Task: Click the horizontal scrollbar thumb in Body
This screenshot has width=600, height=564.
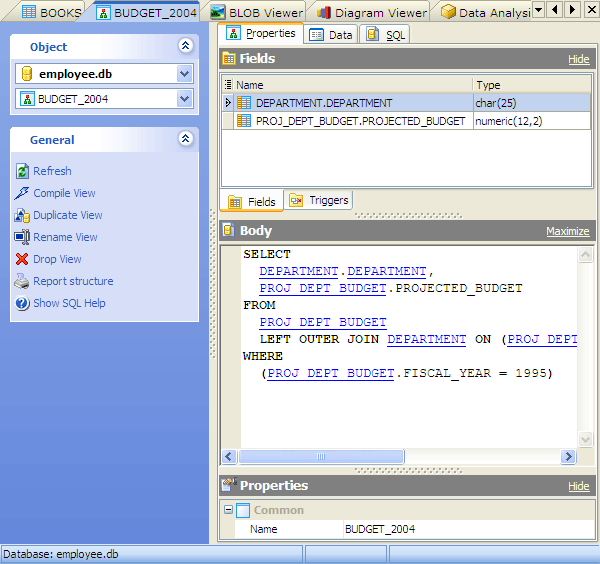Action: pyautogui.click(x=321, y=456)
